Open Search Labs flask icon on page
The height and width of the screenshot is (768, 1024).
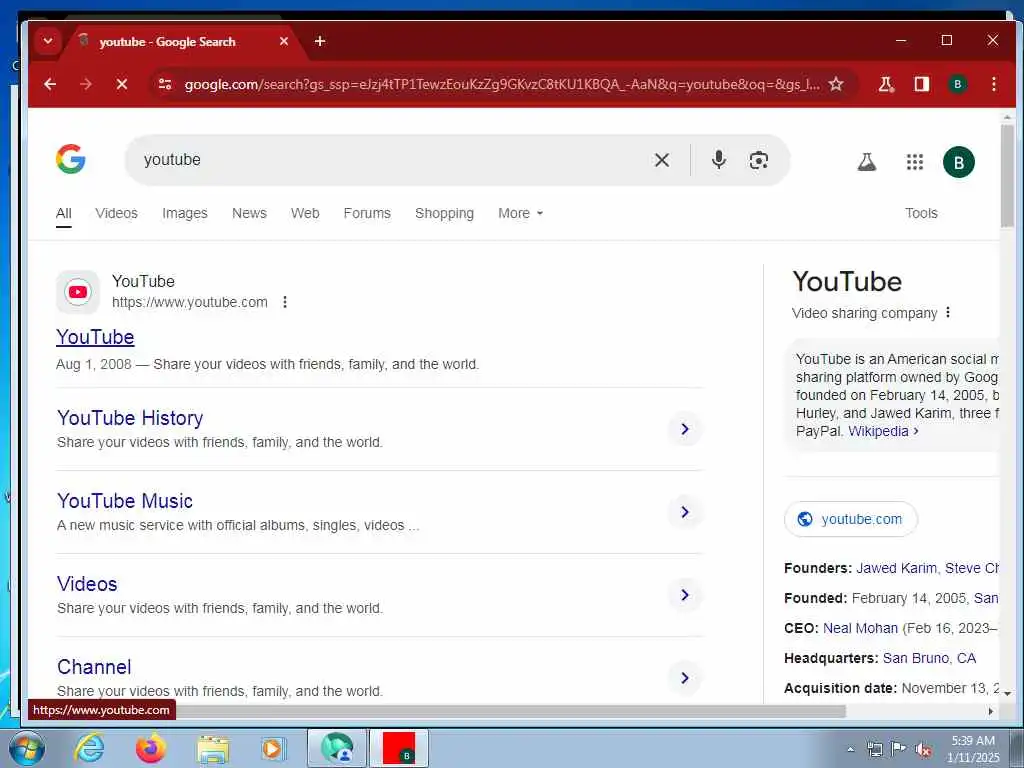coord(867,162)
